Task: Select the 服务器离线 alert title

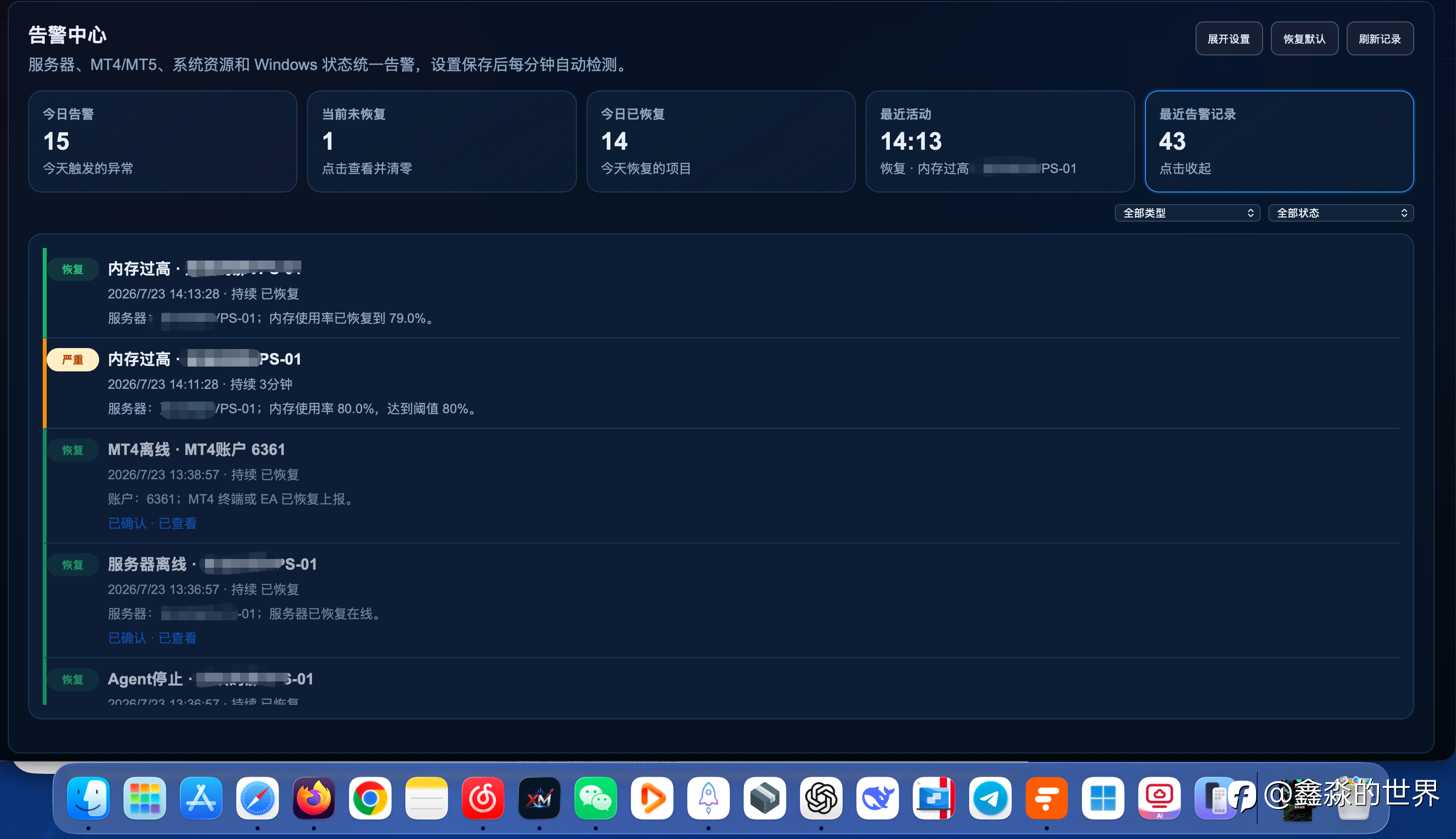Action: [x=212, y=564]
